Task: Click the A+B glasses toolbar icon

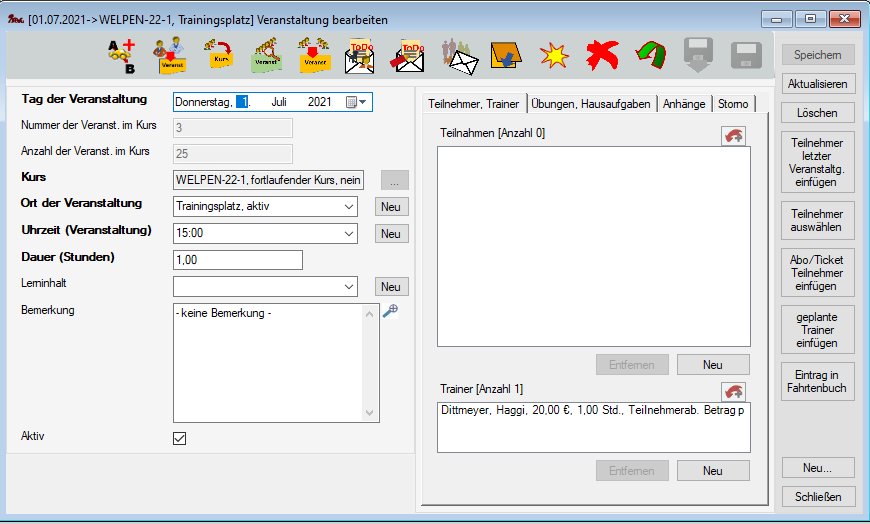Action: coord(121,56)
